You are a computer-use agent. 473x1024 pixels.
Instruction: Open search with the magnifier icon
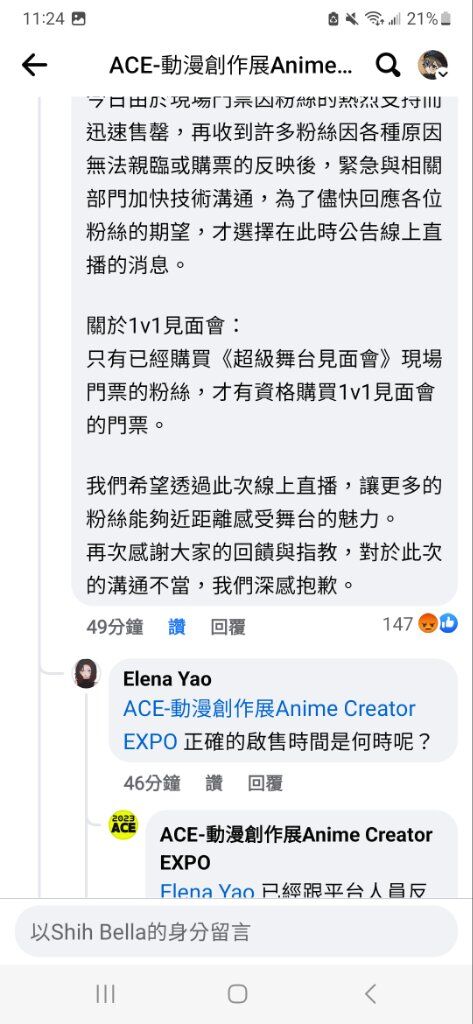pos(387,65)
